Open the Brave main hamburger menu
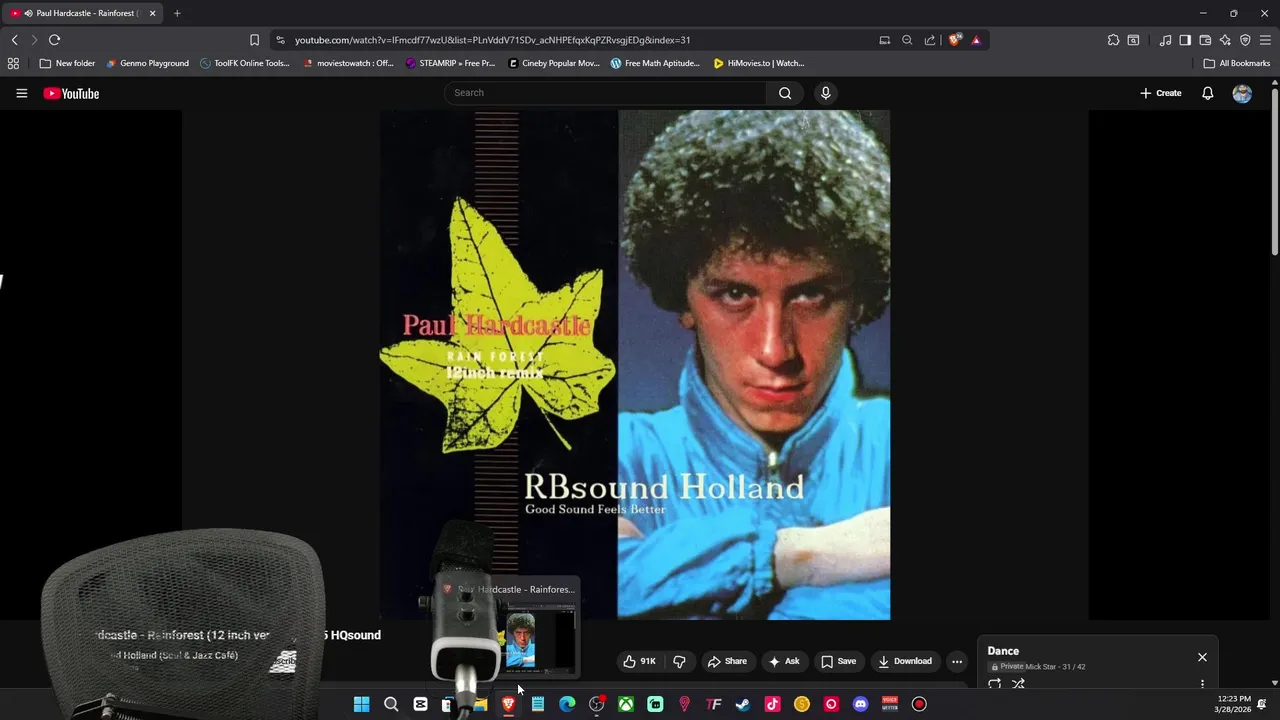The width and height of the screenshot is (1280, 720). coord(1265,40)
